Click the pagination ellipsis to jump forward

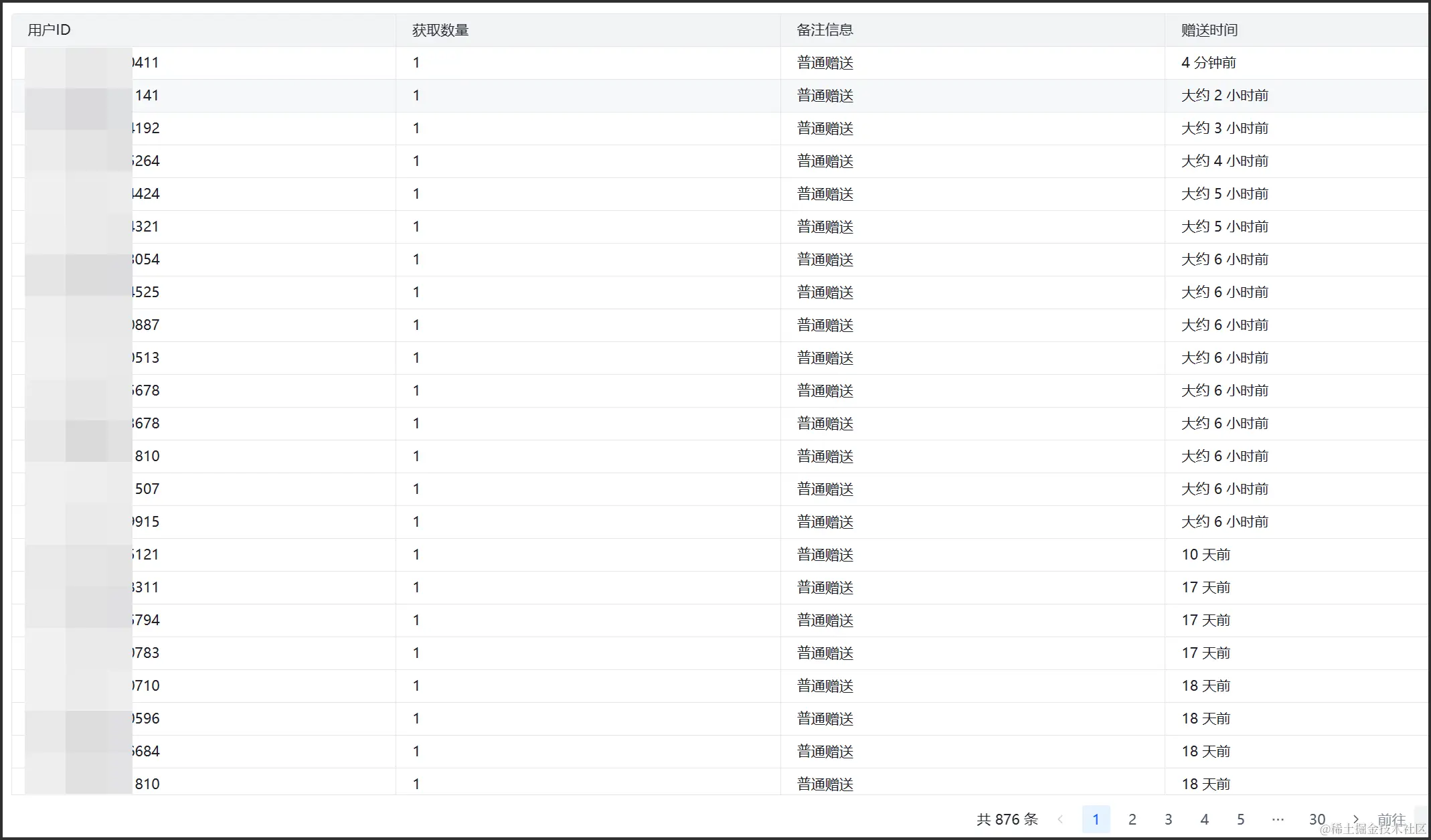[x=1277, y=819]
